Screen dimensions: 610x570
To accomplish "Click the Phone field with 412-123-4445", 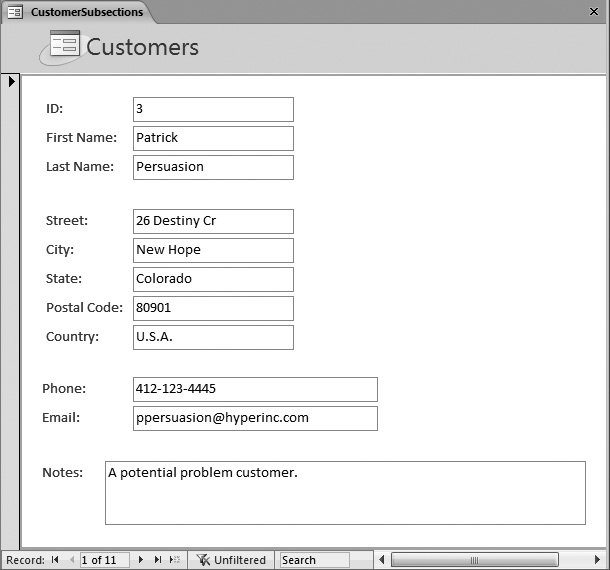I will pyautogui.click(x=255, y=389).
